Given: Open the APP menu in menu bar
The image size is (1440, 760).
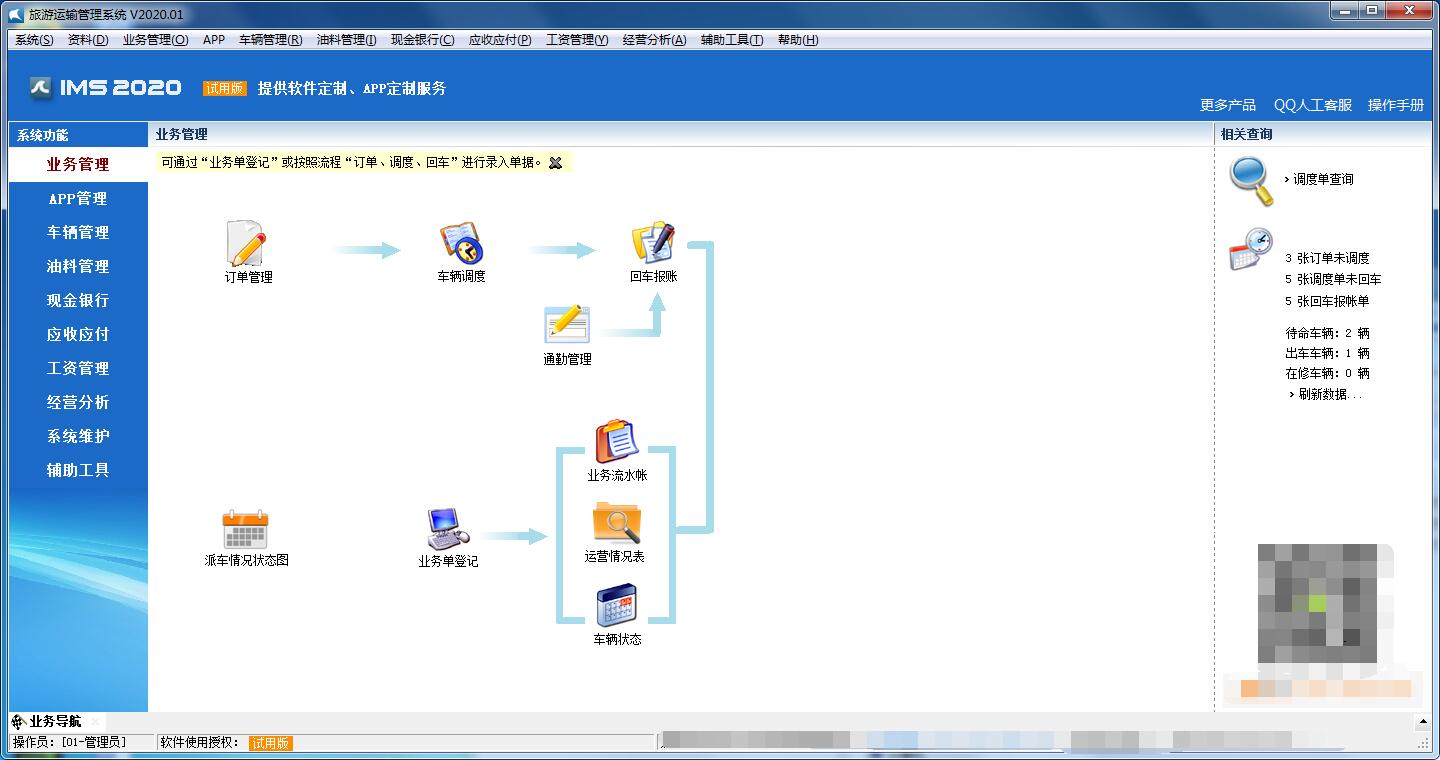Looking at the screenshot, I should [214, 40].
